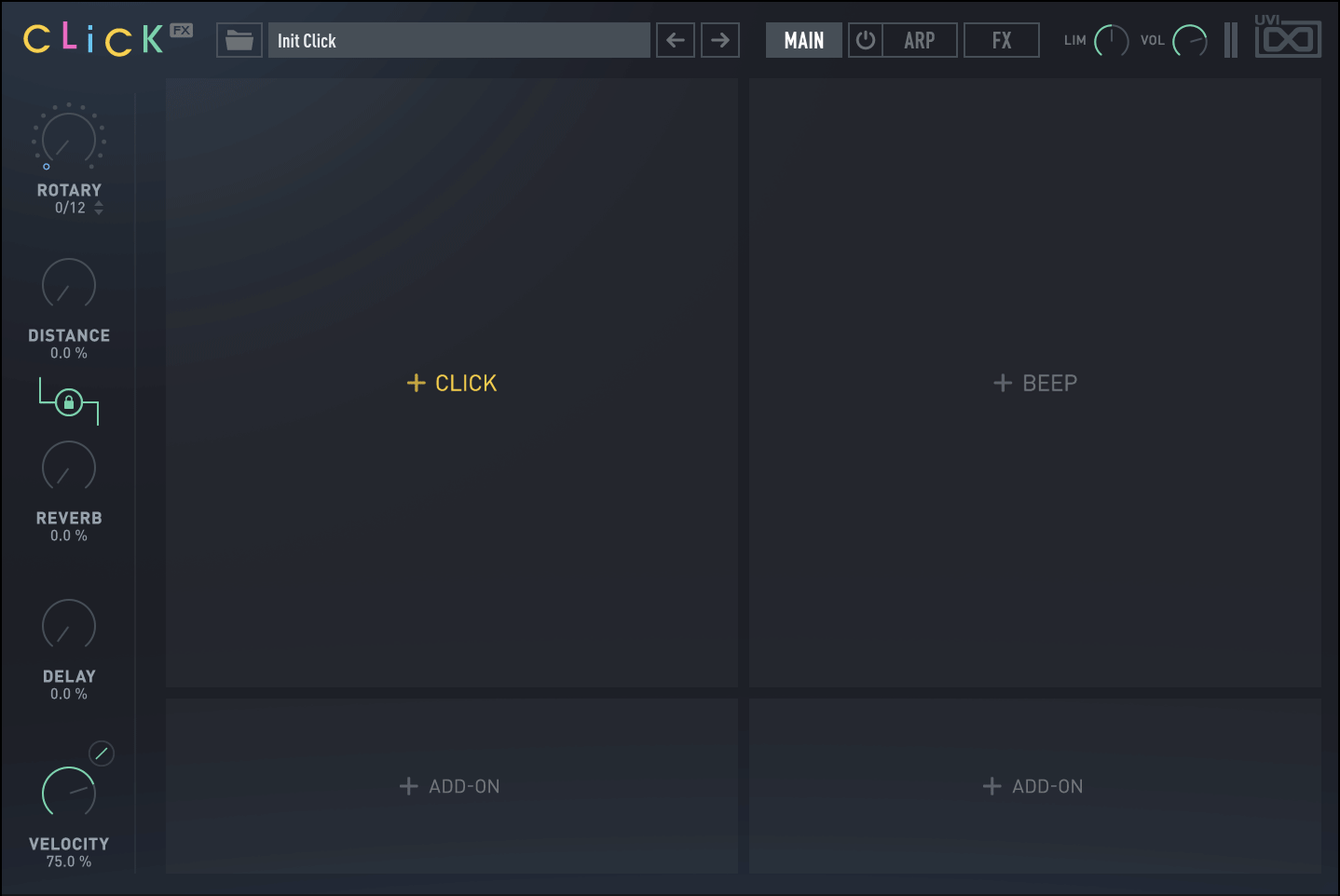Click the CLICK FX logo
The image size is (1340, 896).
point(107,39)
